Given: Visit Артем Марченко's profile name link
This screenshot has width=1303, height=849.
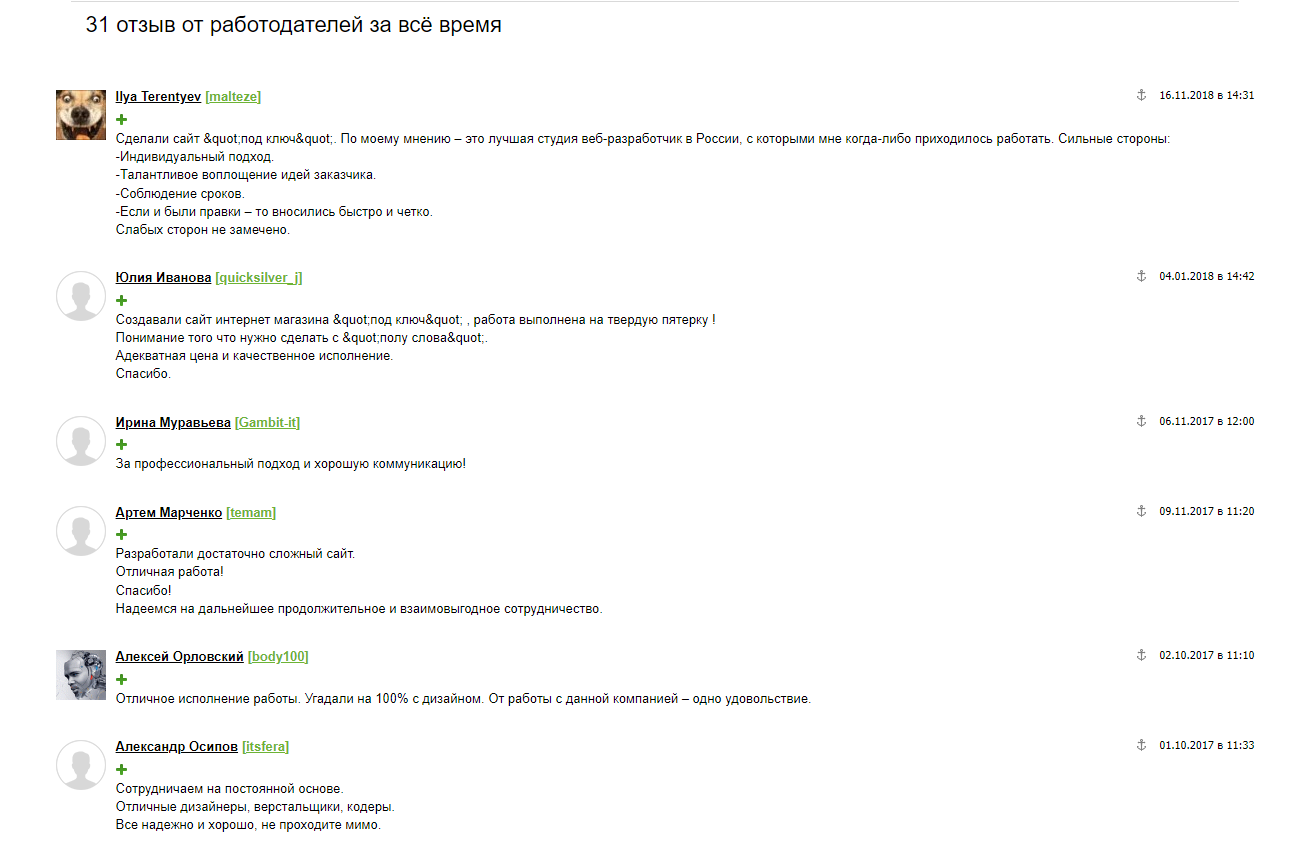Looking at the screenshot, I should (x=169, y=513).
